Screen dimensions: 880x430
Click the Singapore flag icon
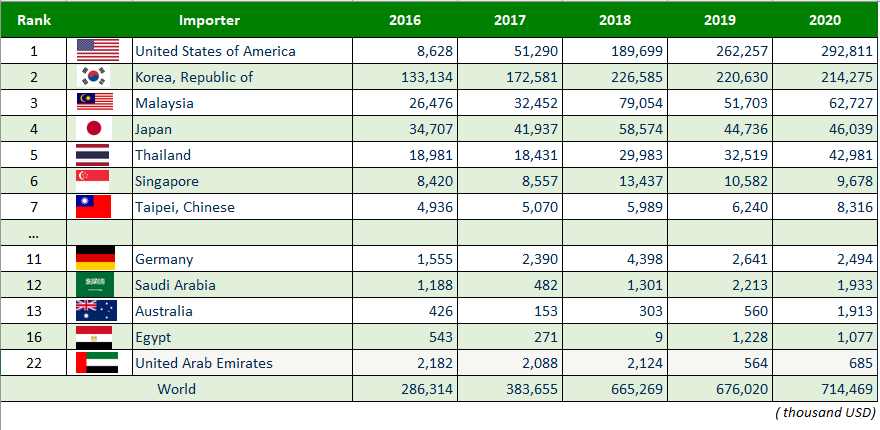coord(97,181)
